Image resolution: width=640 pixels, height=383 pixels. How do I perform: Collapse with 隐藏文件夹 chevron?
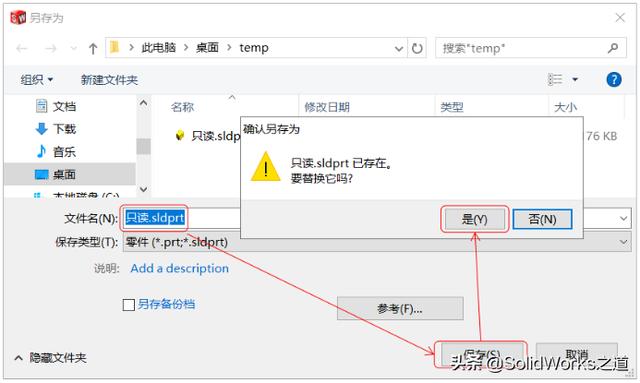[x=18, y=358]
